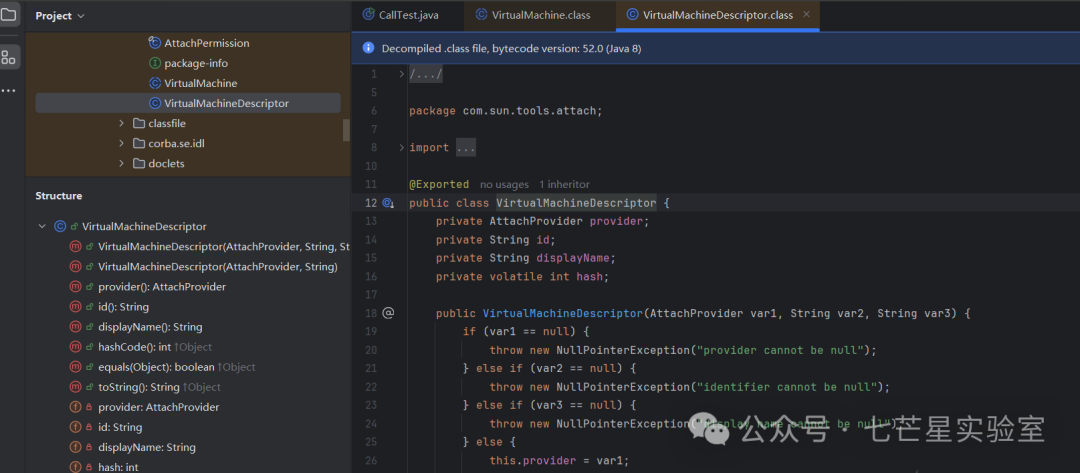Select equals(Object): boolean in Structure
Viewport: 1080px width, 473px height.
(x=156, y=367)
